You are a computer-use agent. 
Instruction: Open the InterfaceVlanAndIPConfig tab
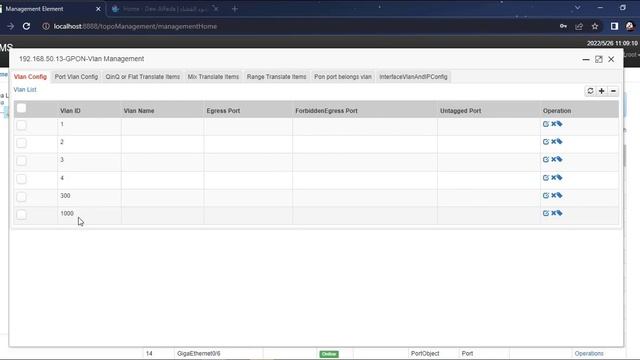point(413,77)
